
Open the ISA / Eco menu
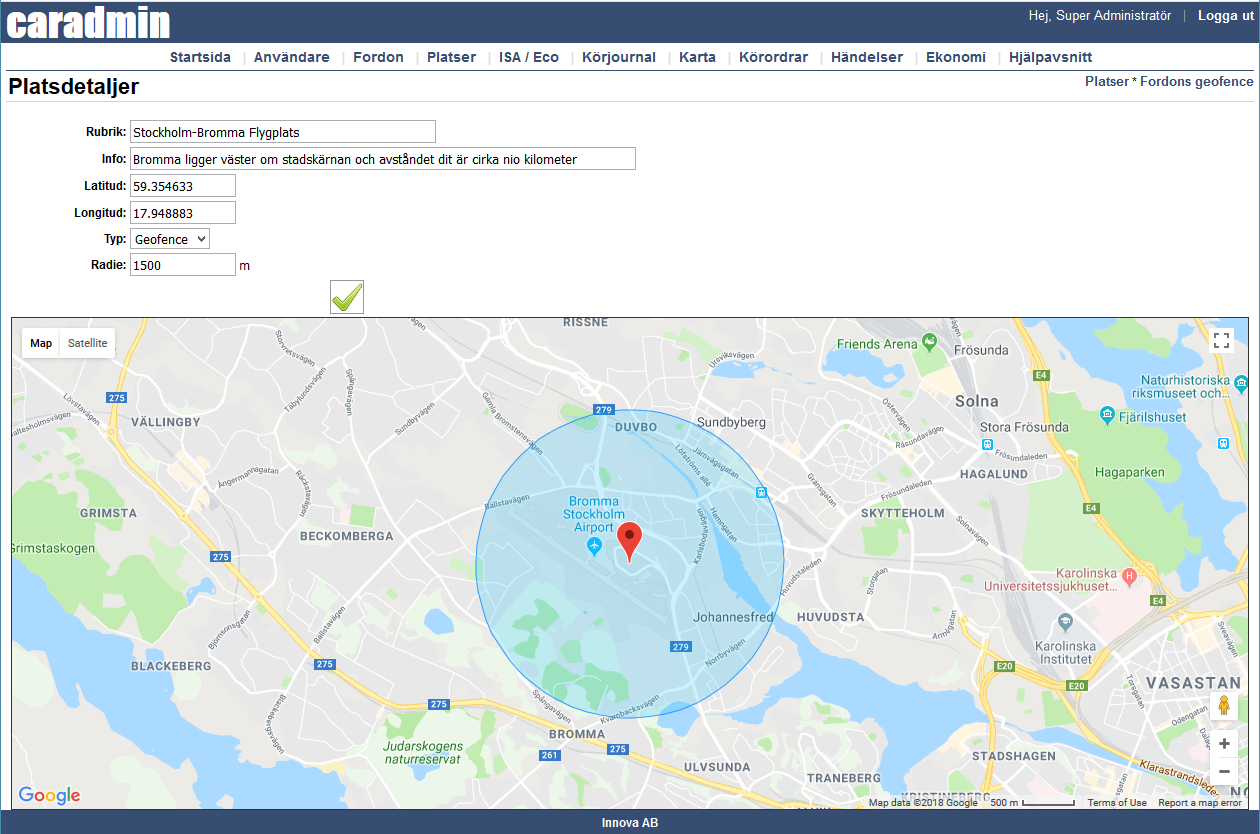click(529, 57)
